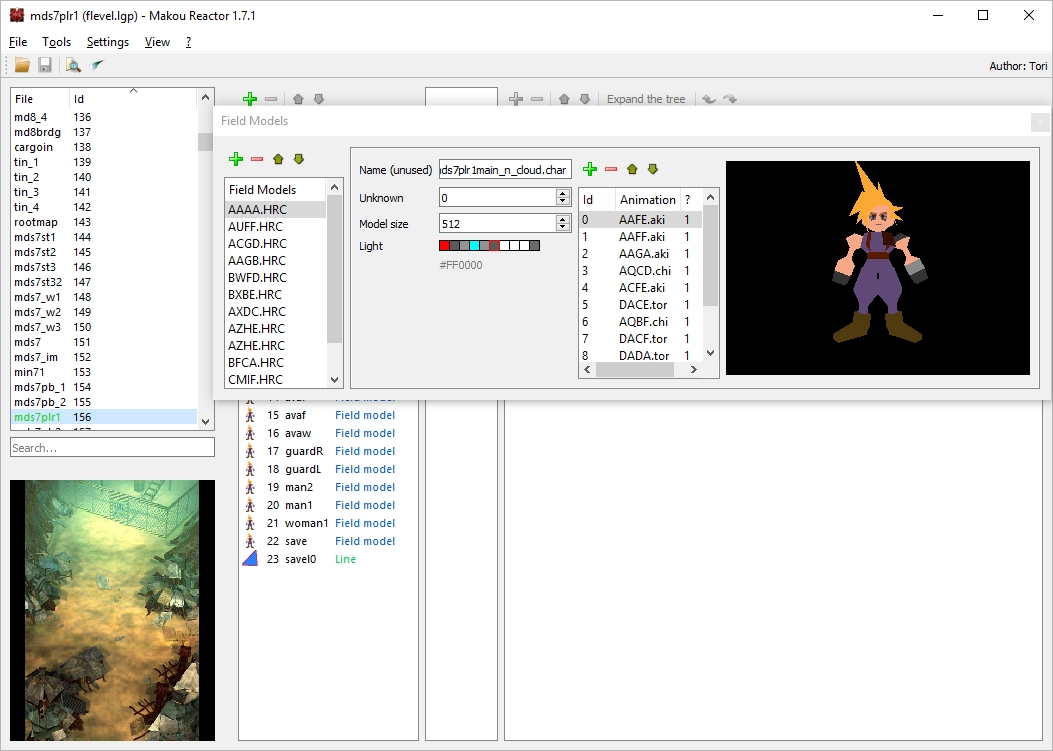
Task: Add a field model with the green plus
Action: 236,159
